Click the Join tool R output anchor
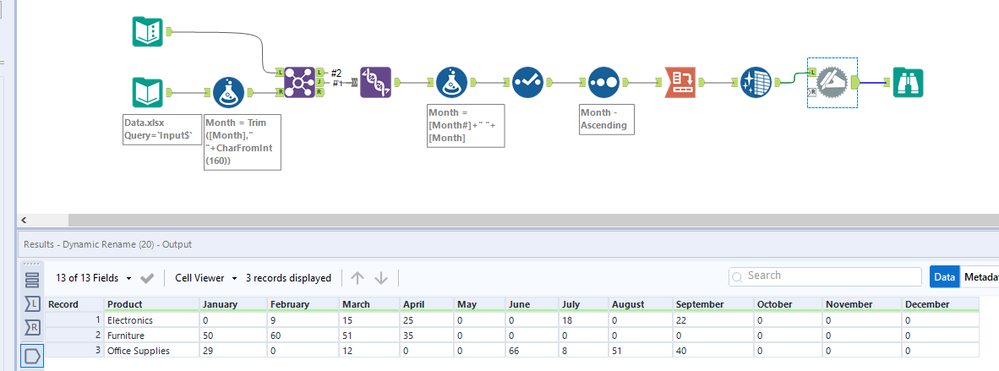This screenshot has width=999, height=371. [x=320, y=92]
